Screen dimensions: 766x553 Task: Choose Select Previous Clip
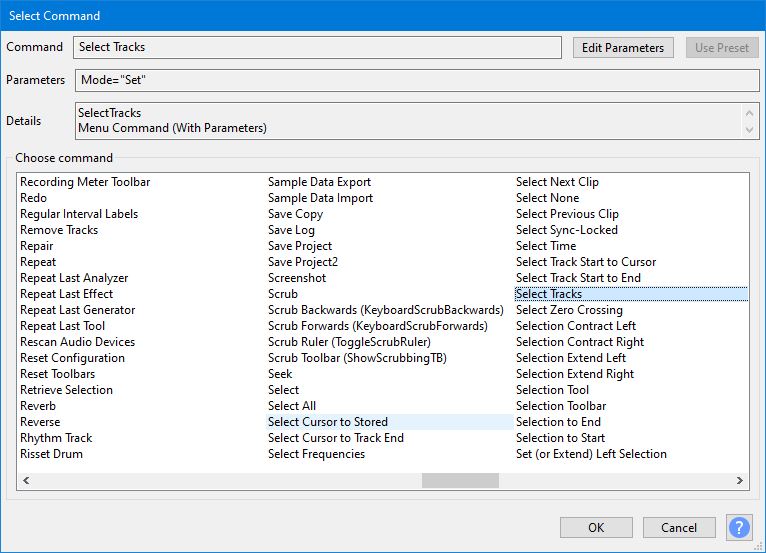click(x=567, y=214)
